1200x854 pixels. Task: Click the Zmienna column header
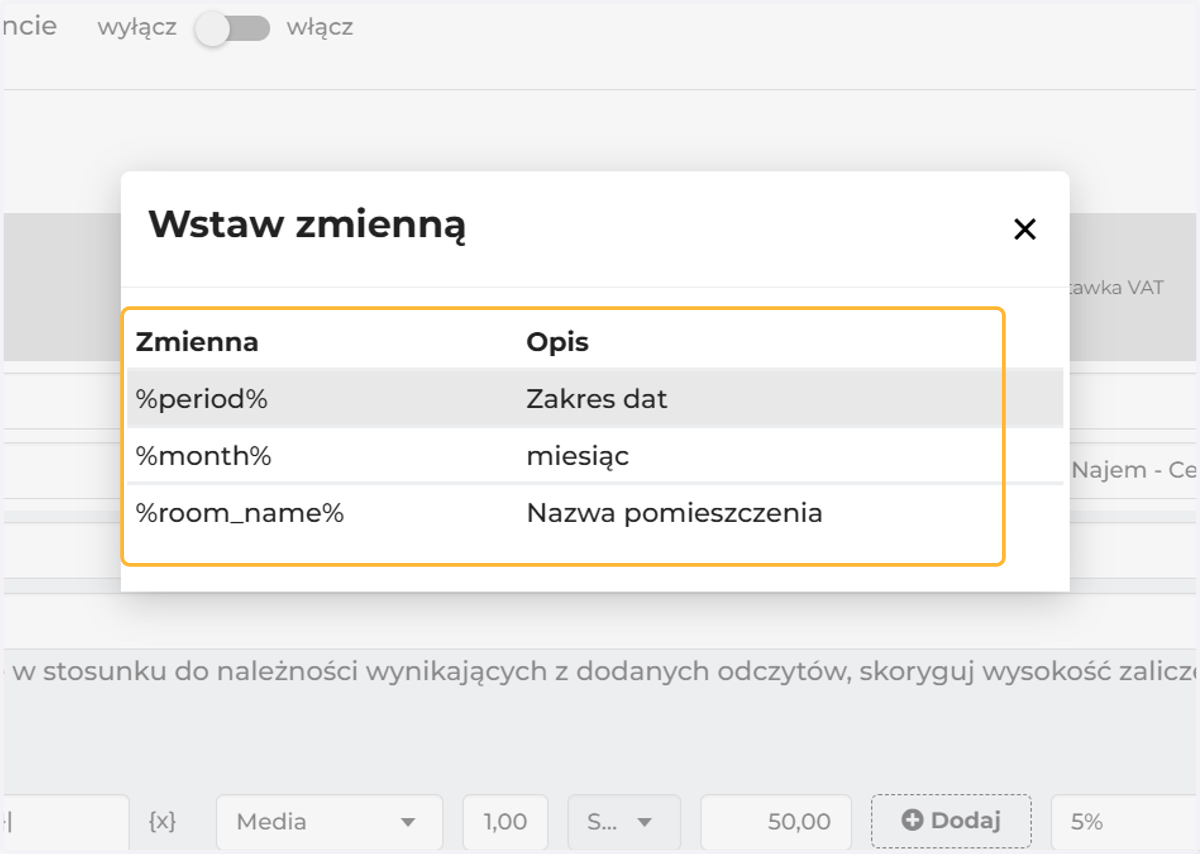197,342
